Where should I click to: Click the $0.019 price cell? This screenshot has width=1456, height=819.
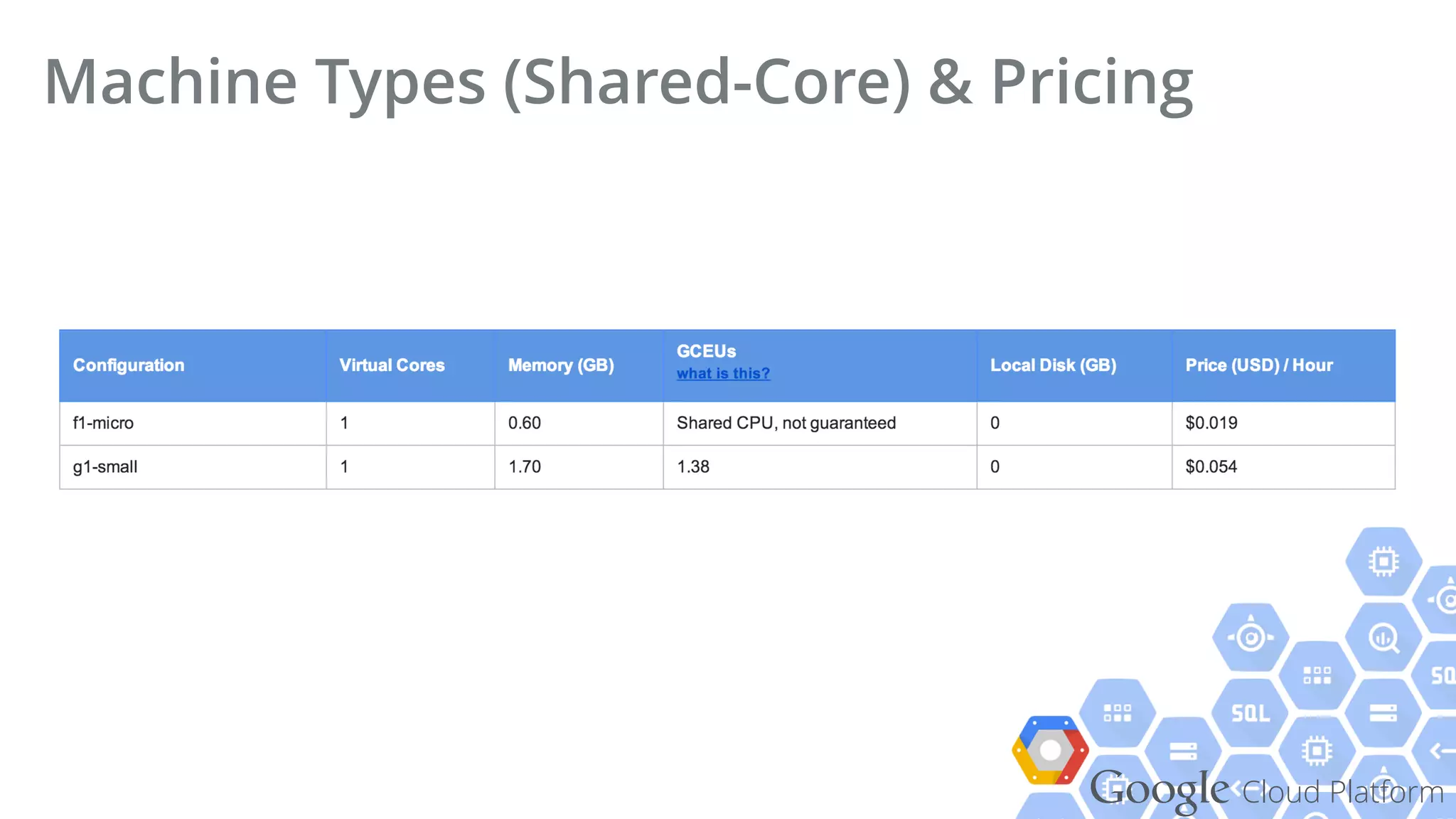click(1283, 424)
